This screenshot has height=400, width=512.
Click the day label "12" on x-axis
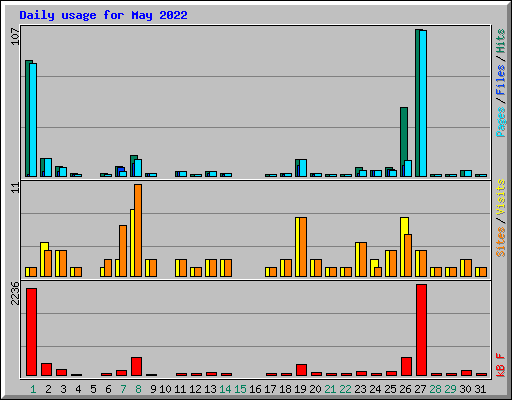[x=195, y=389]
